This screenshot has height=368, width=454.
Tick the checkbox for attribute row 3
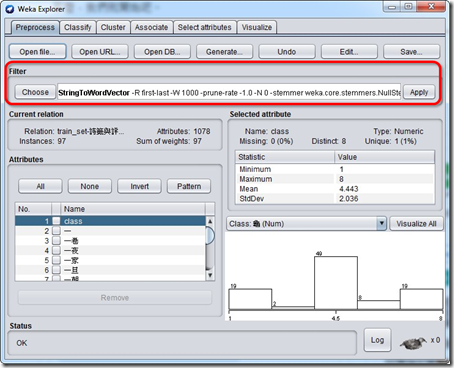point(56,241)
